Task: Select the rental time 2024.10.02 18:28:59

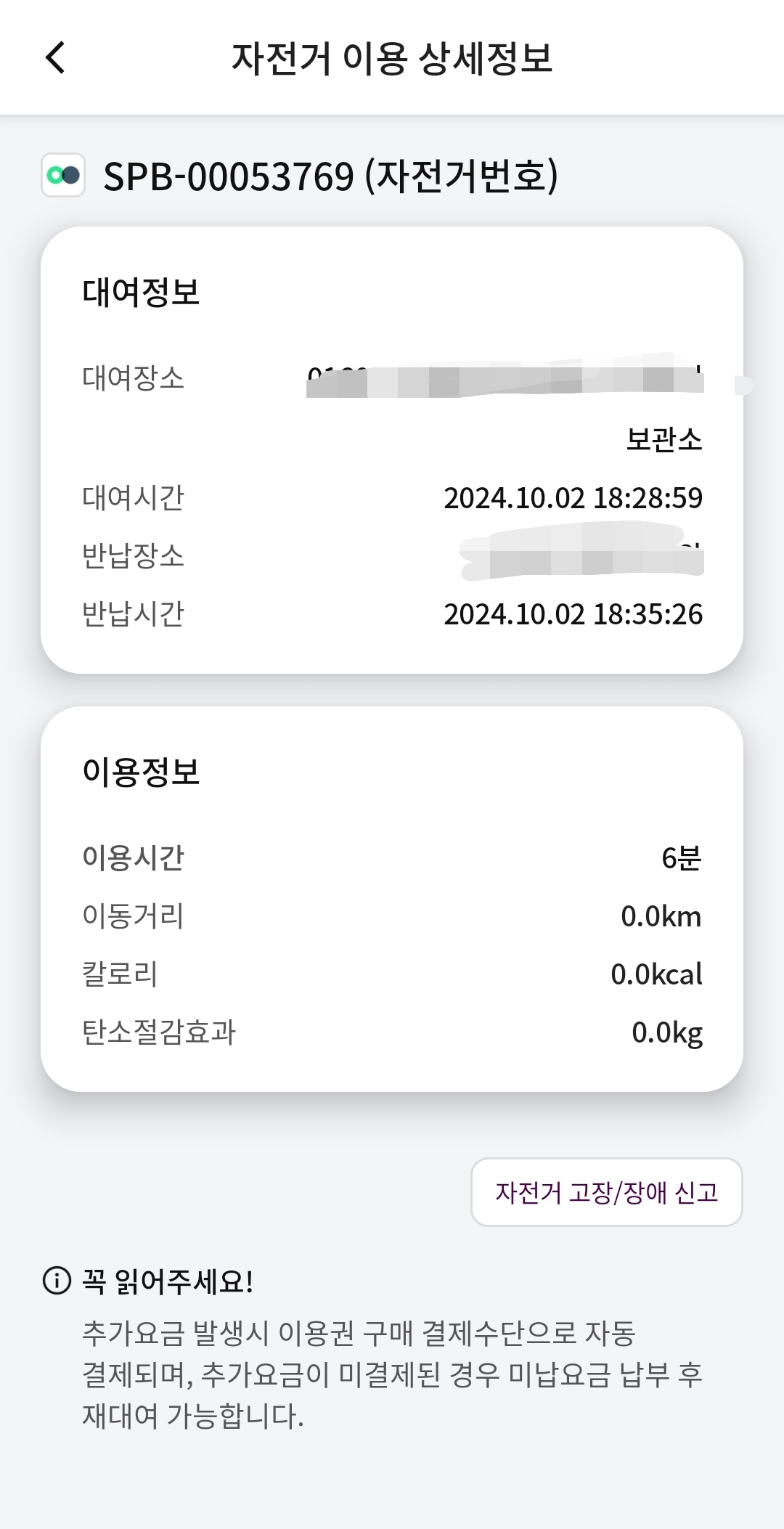Action: point(573,498)
